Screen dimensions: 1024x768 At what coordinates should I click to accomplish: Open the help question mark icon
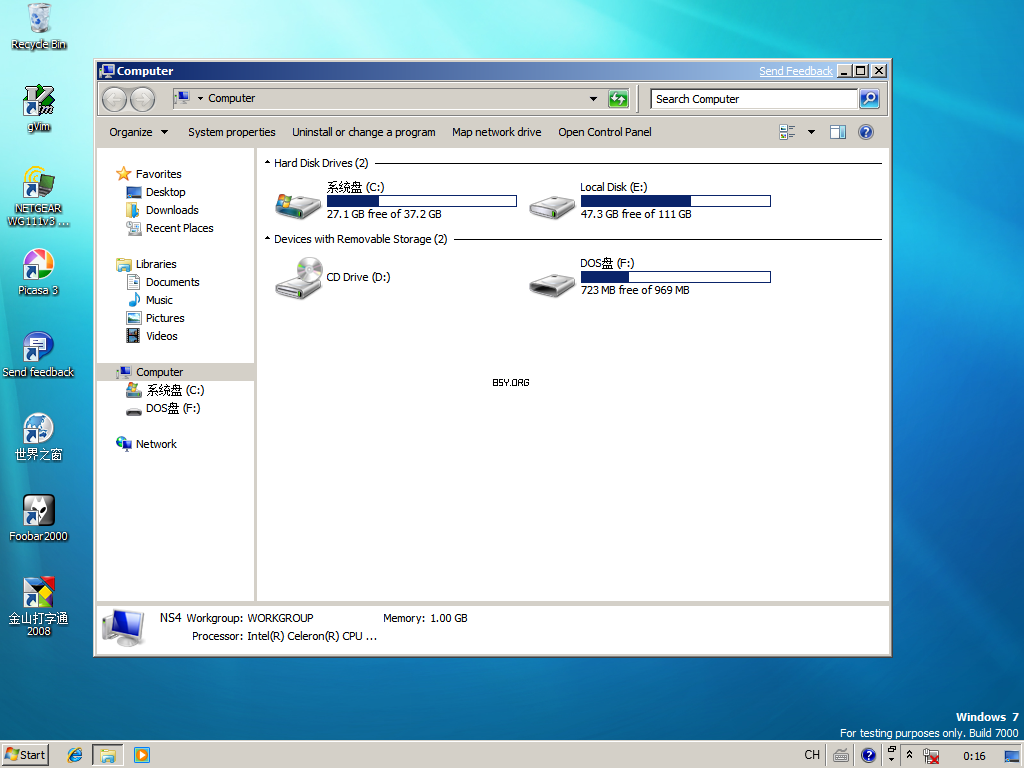866,132
